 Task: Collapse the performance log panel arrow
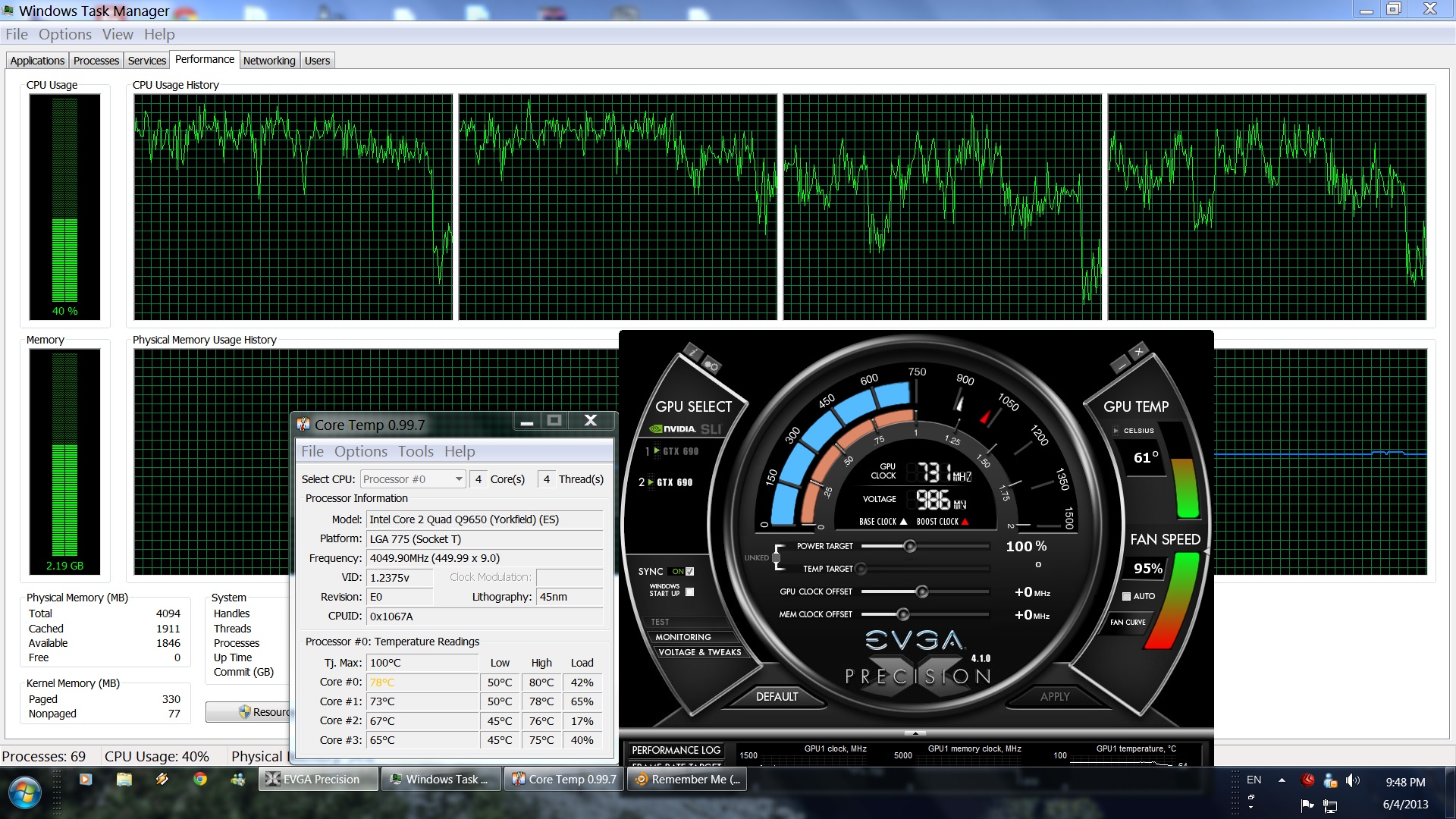(915, 733)
